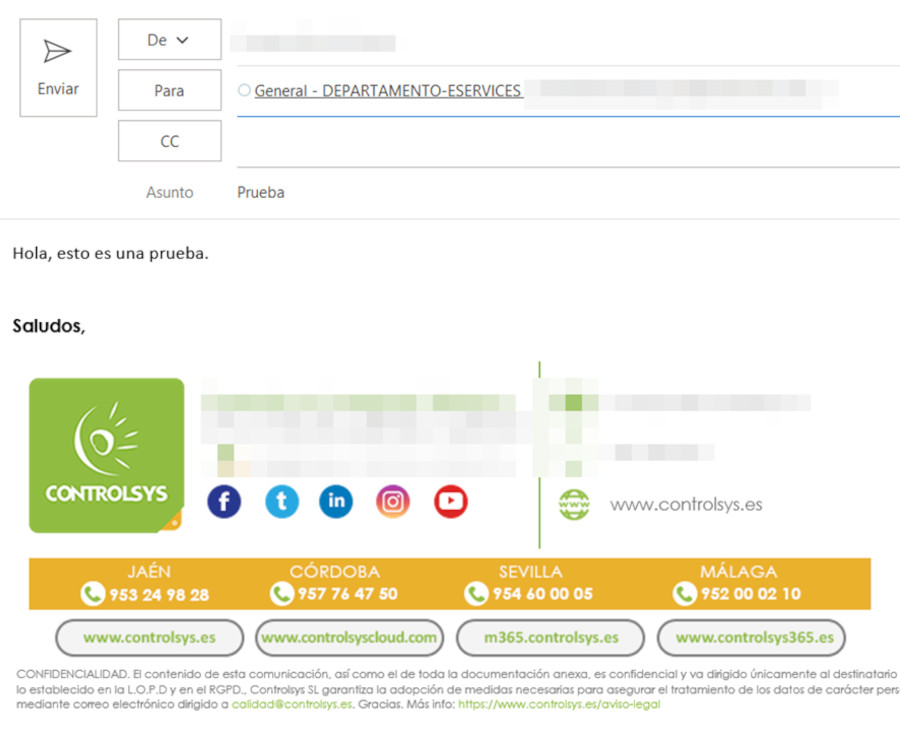This screenshot has width=900, height=733.
Task: Click the Jaén number 953 24 98 28
Action: [159, 595]
